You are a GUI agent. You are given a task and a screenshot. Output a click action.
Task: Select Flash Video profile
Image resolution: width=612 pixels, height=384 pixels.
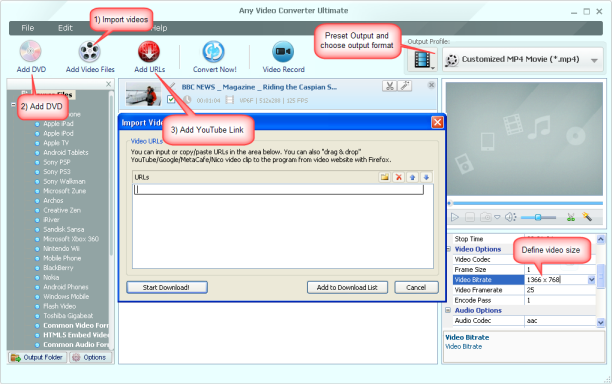[x=59, y=306]
